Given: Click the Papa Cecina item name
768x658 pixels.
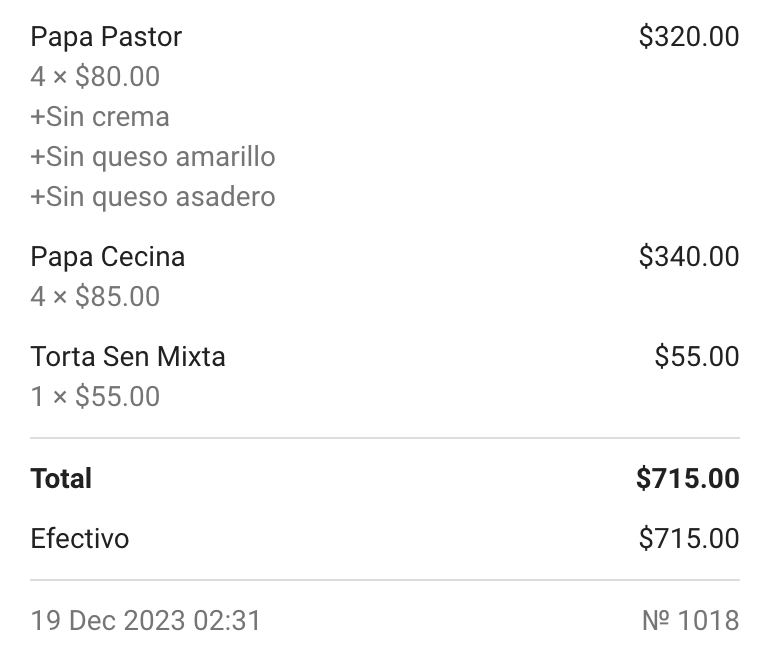Looking at the screenshot, I should click(108, 257).
